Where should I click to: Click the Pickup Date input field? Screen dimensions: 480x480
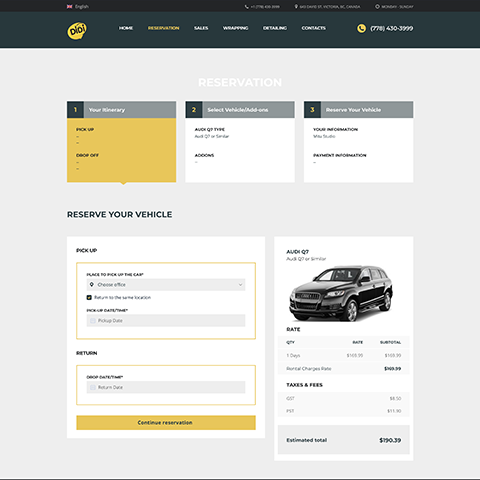(166, 321)
